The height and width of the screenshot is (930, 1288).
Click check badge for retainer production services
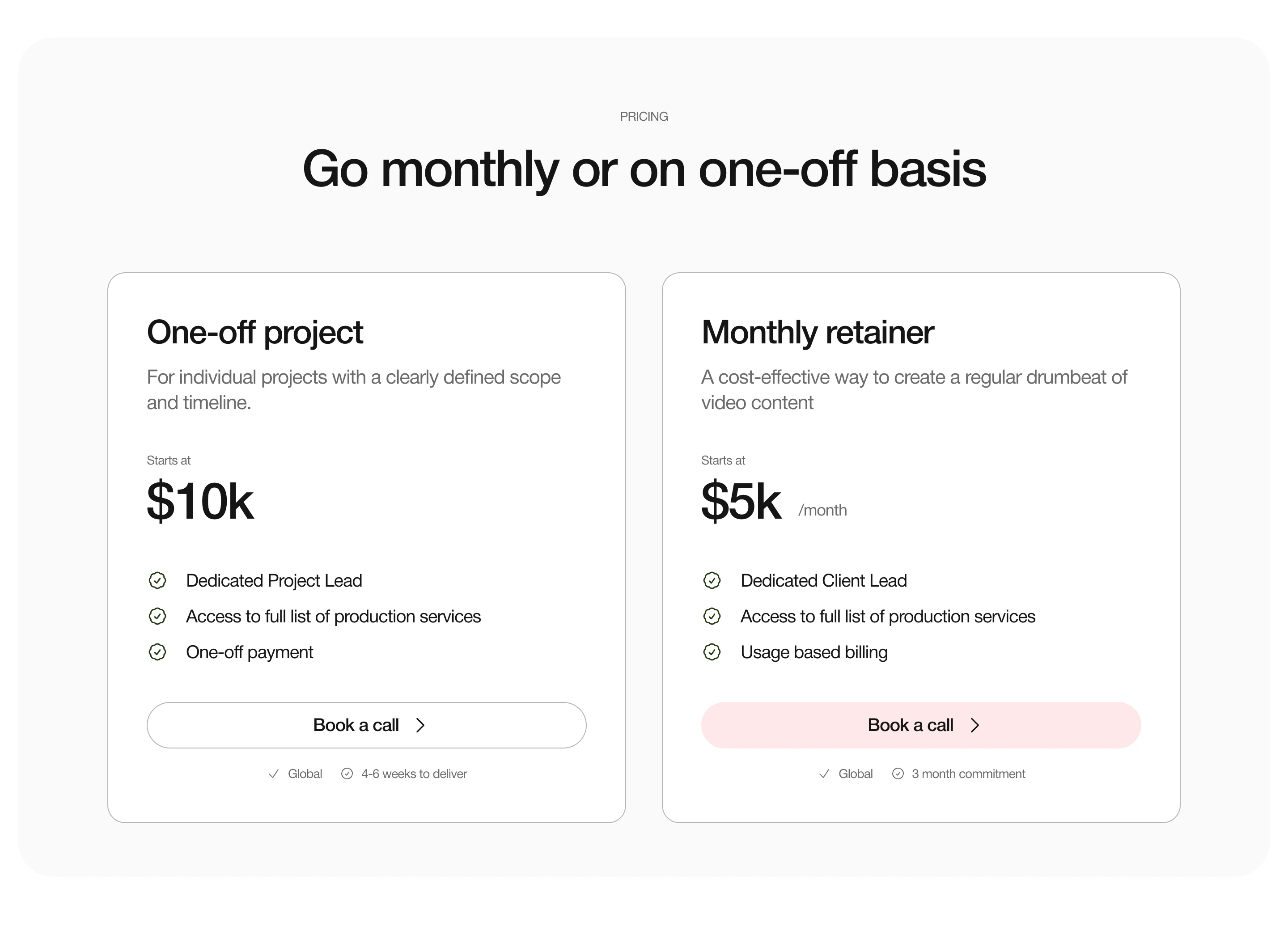click(x=712, y=616)
